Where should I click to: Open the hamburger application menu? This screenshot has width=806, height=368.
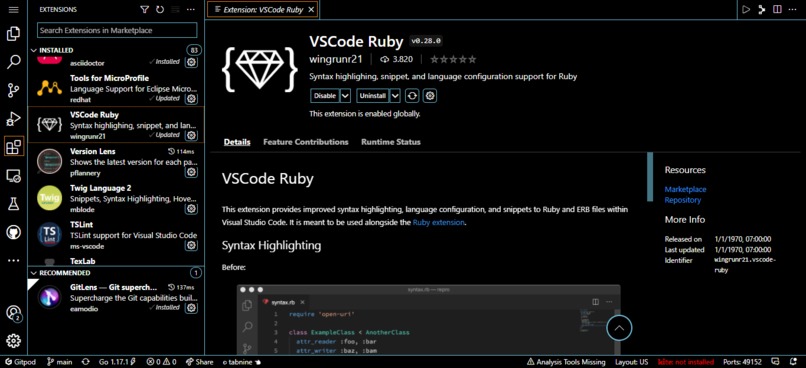tap(13, 9)
